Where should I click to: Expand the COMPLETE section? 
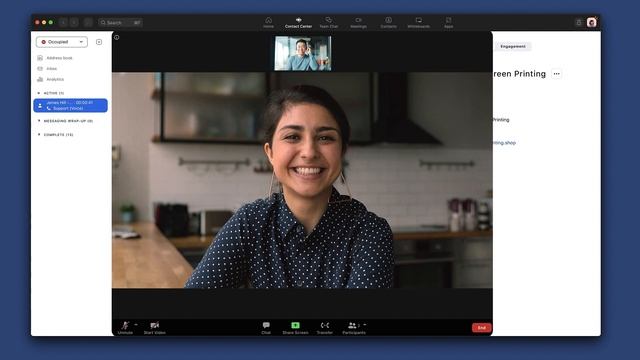[x=39, y=134]
